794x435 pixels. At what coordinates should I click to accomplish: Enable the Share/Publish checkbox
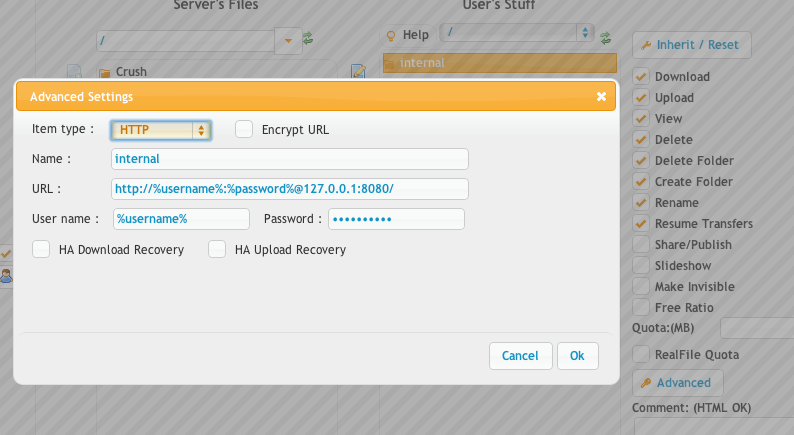pyautogui.click(x=641, y=245)
